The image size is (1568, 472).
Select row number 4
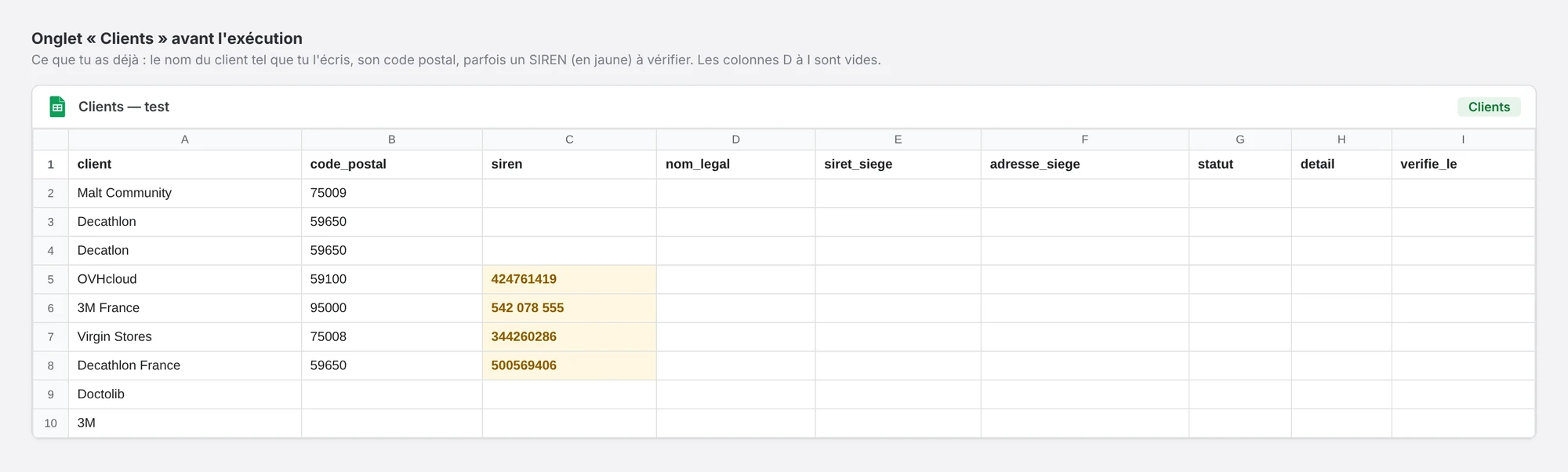pos(51,251)
